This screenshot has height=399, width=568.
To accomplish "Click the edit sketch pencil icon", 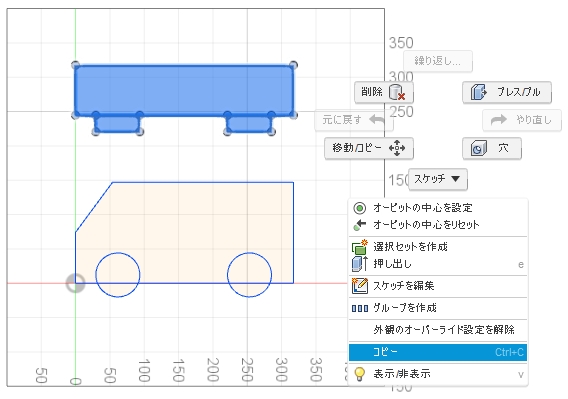I will point(360,286).
